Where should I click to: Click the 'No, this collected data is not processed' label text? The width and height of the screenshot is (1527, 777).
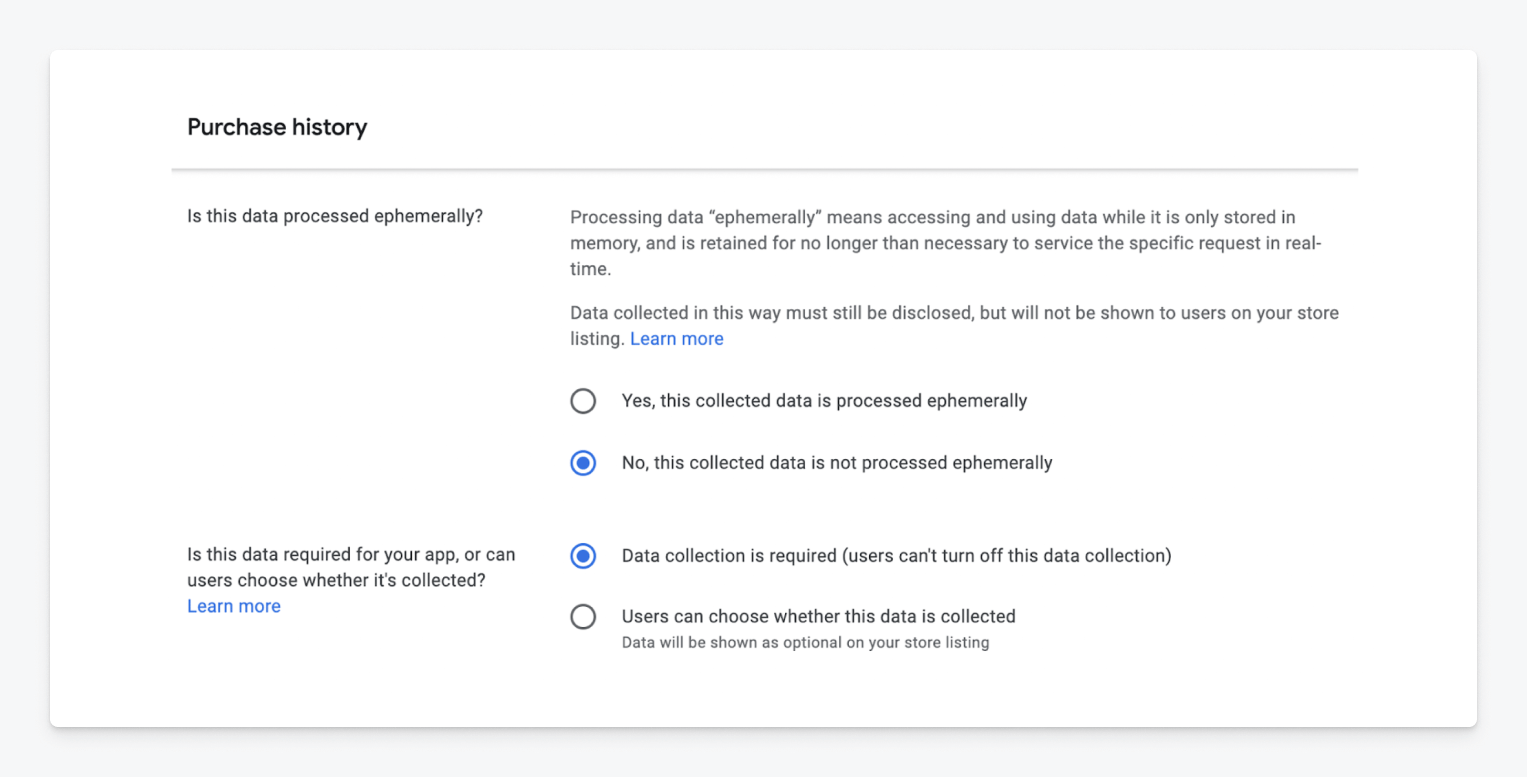pos(785,463)
